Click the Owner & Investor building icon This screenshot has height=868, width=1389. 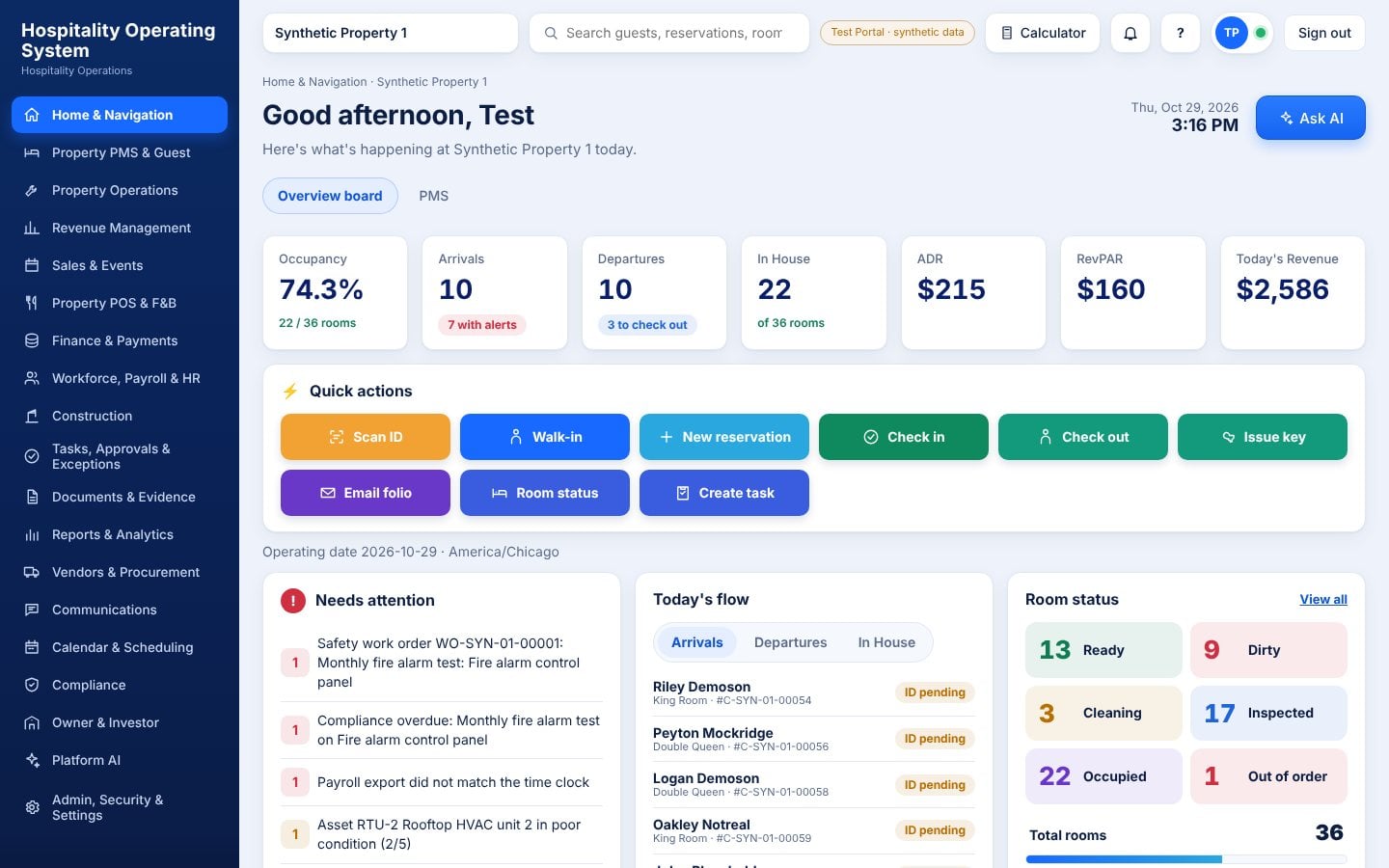pos(32,722)
